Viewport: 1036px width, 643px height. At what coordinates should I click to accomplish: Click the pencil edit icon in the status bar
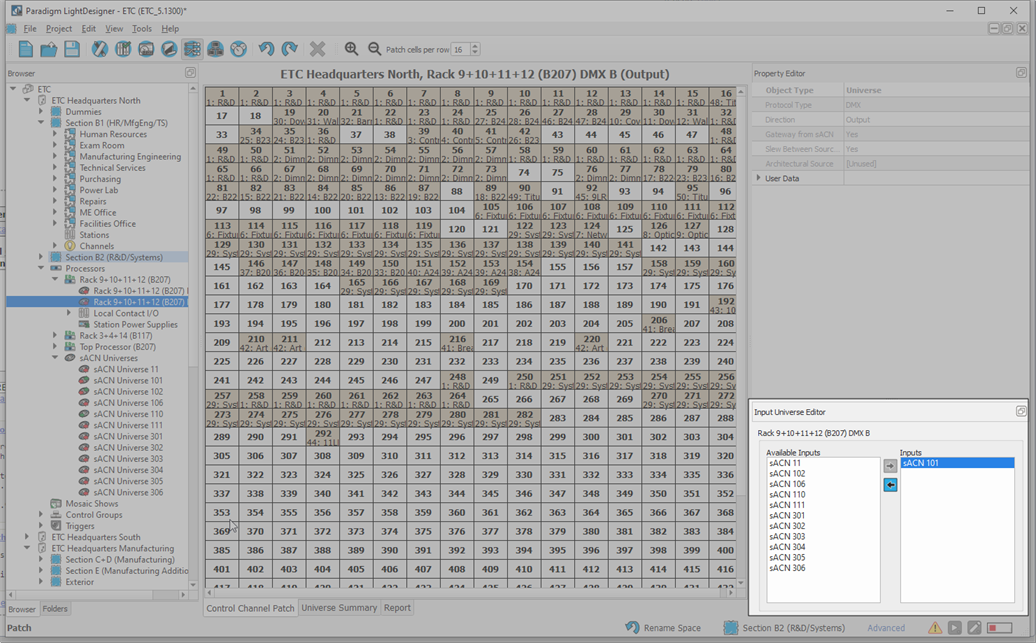tap(974, 627)
